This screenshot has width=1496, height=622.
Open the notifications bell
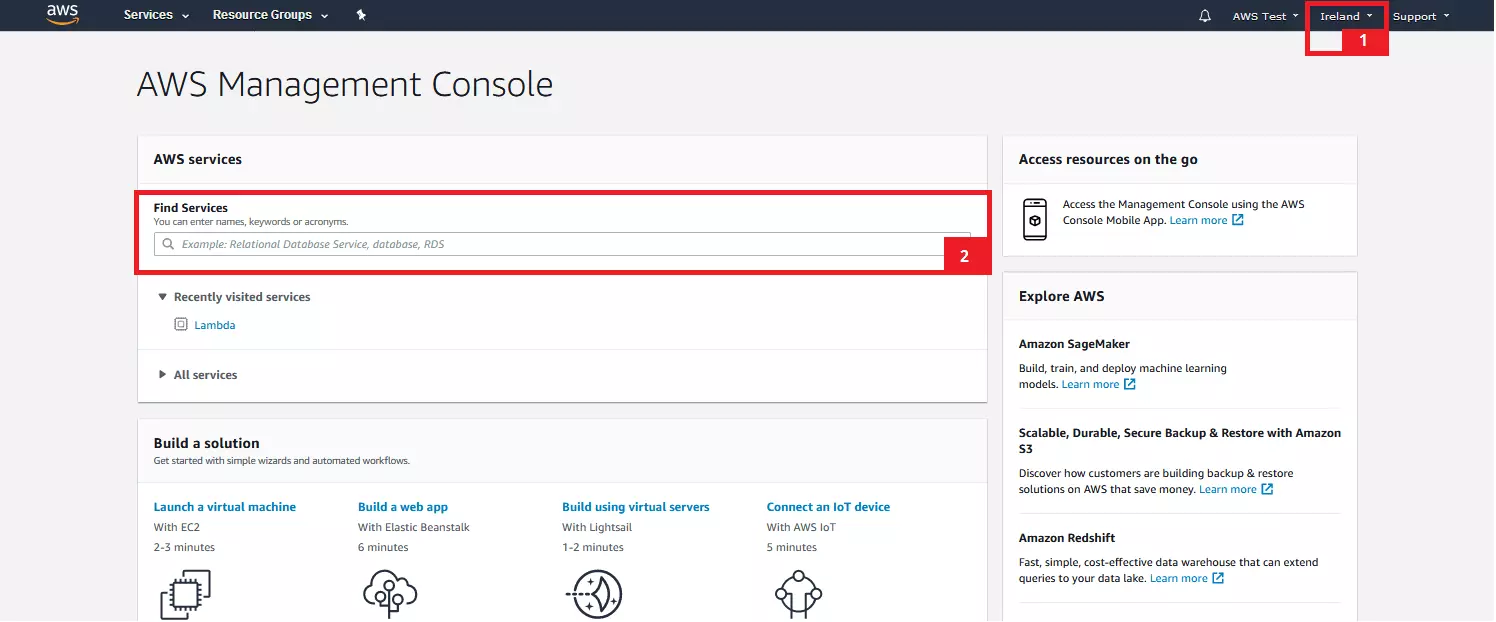(x=1204, y=16)
